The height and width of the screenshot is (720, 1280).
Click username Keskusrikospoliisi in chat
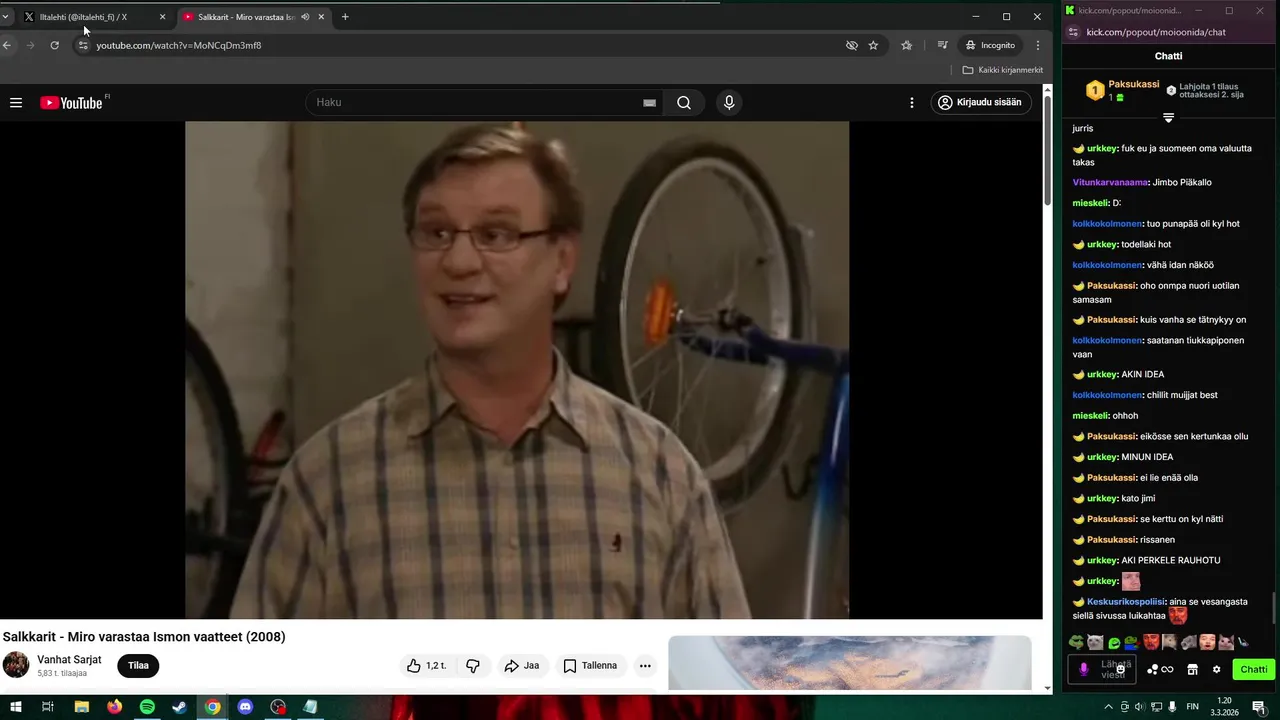point(1126,602)
